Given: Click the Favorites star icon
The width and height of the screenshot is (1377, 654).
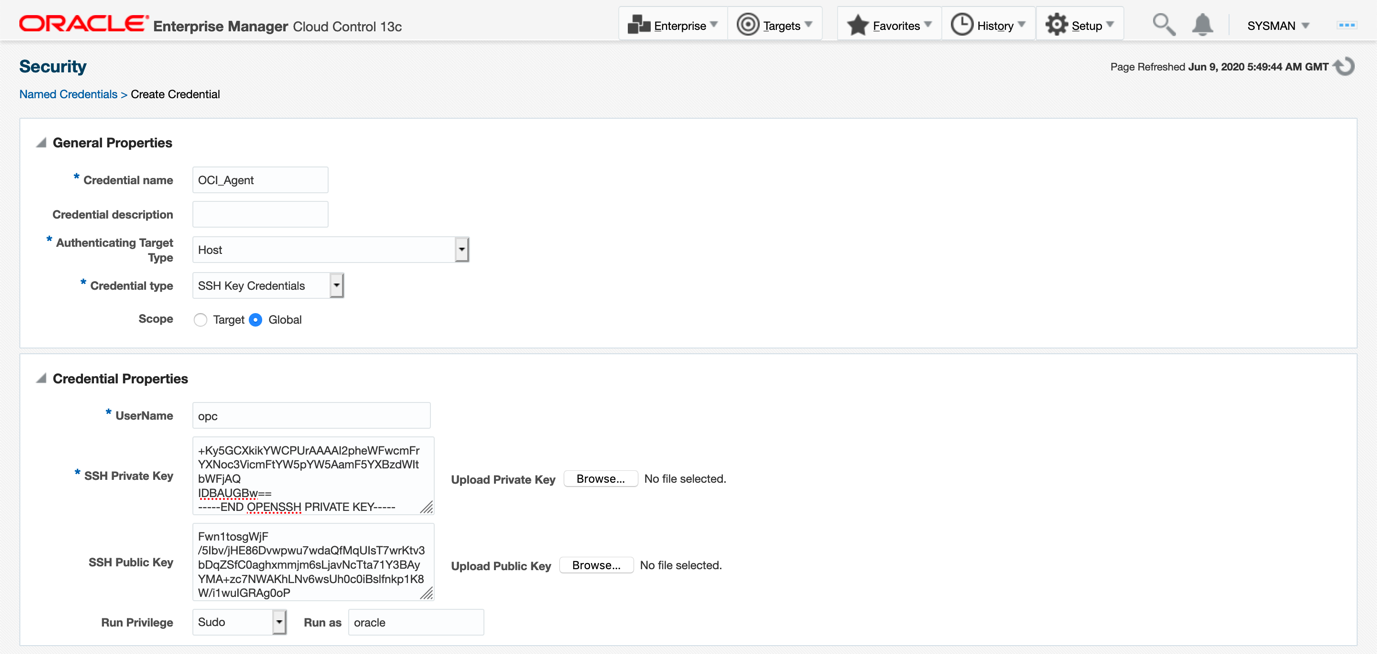Looking at the screenshot, I should pyautogui.click(x=858, y=25).
